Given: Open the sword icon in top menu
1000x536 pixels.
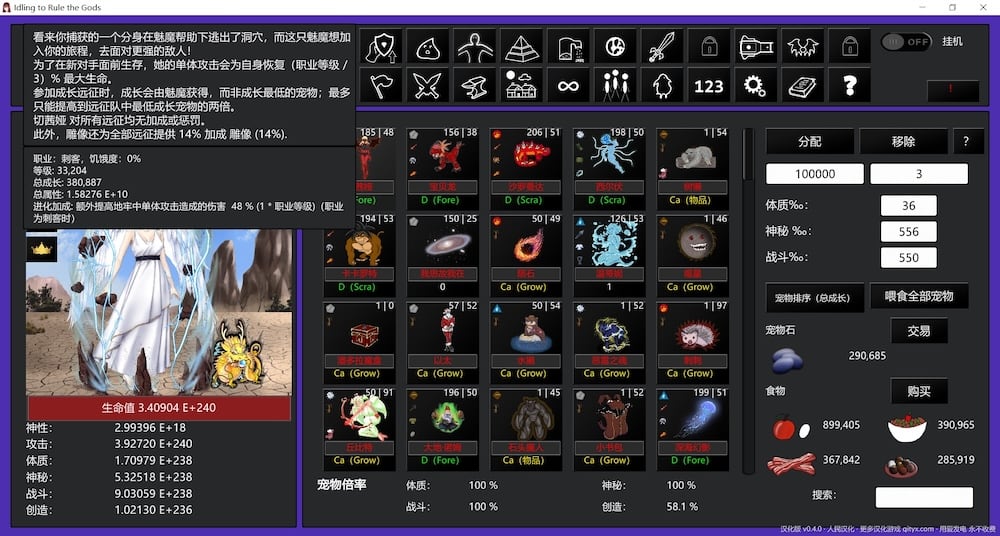Looking at the screenshot, I should pos(662,46).
